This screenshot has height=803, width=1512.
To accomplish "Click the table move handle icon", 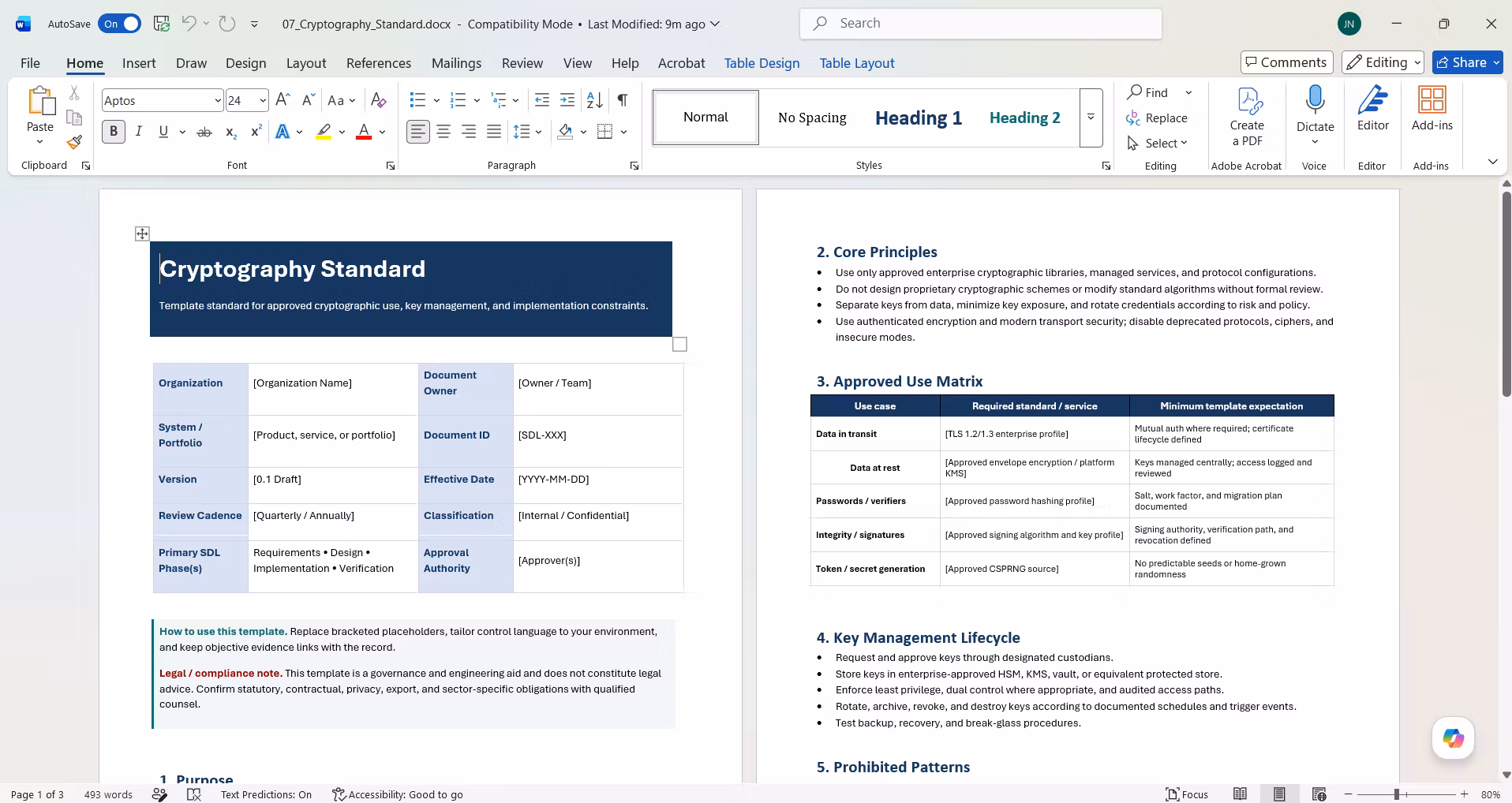I will tap(142, 233).
